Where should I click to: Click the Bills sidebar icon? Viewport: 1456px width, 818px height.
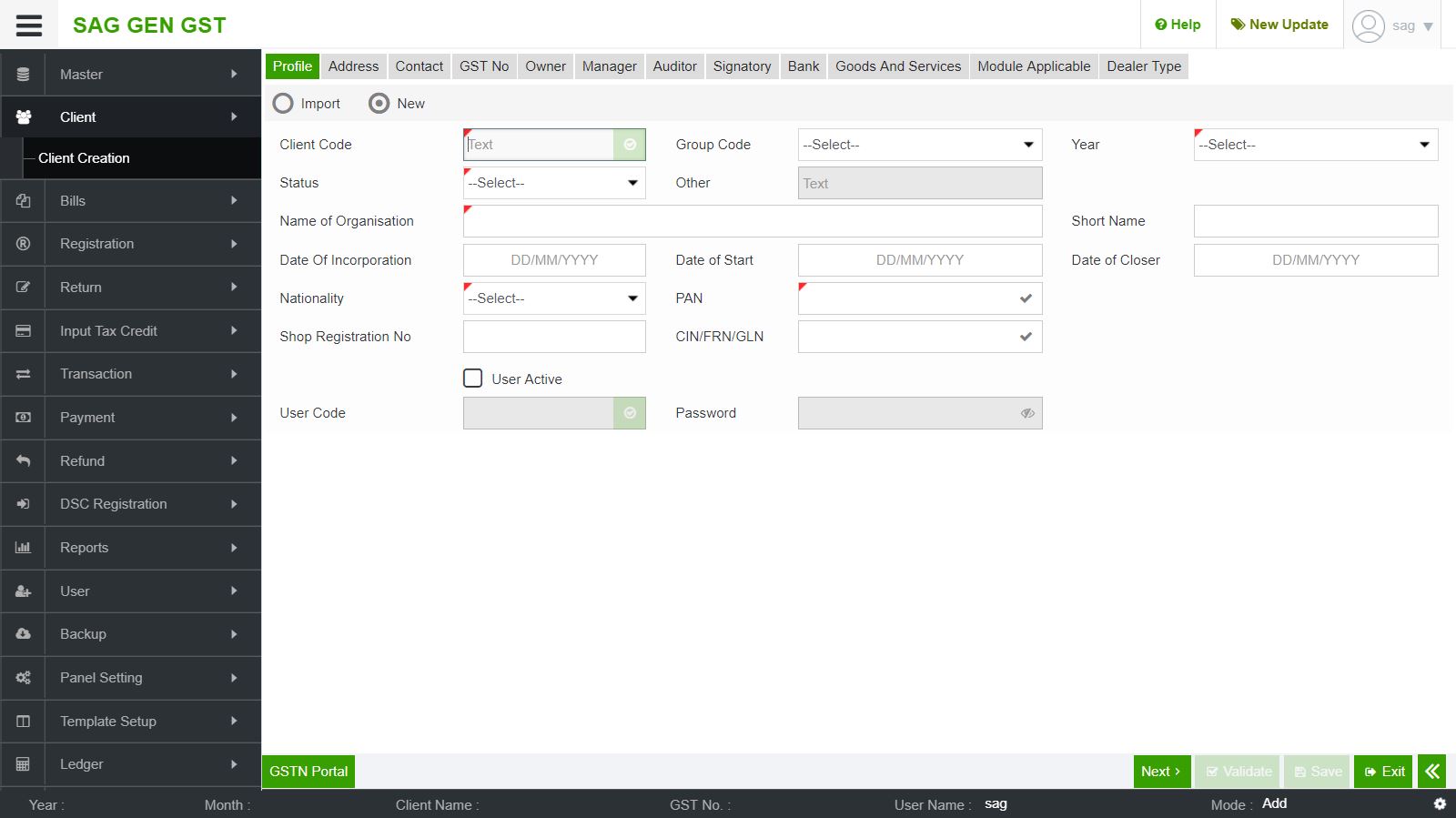pyautogui.click(x=24, y=201)
